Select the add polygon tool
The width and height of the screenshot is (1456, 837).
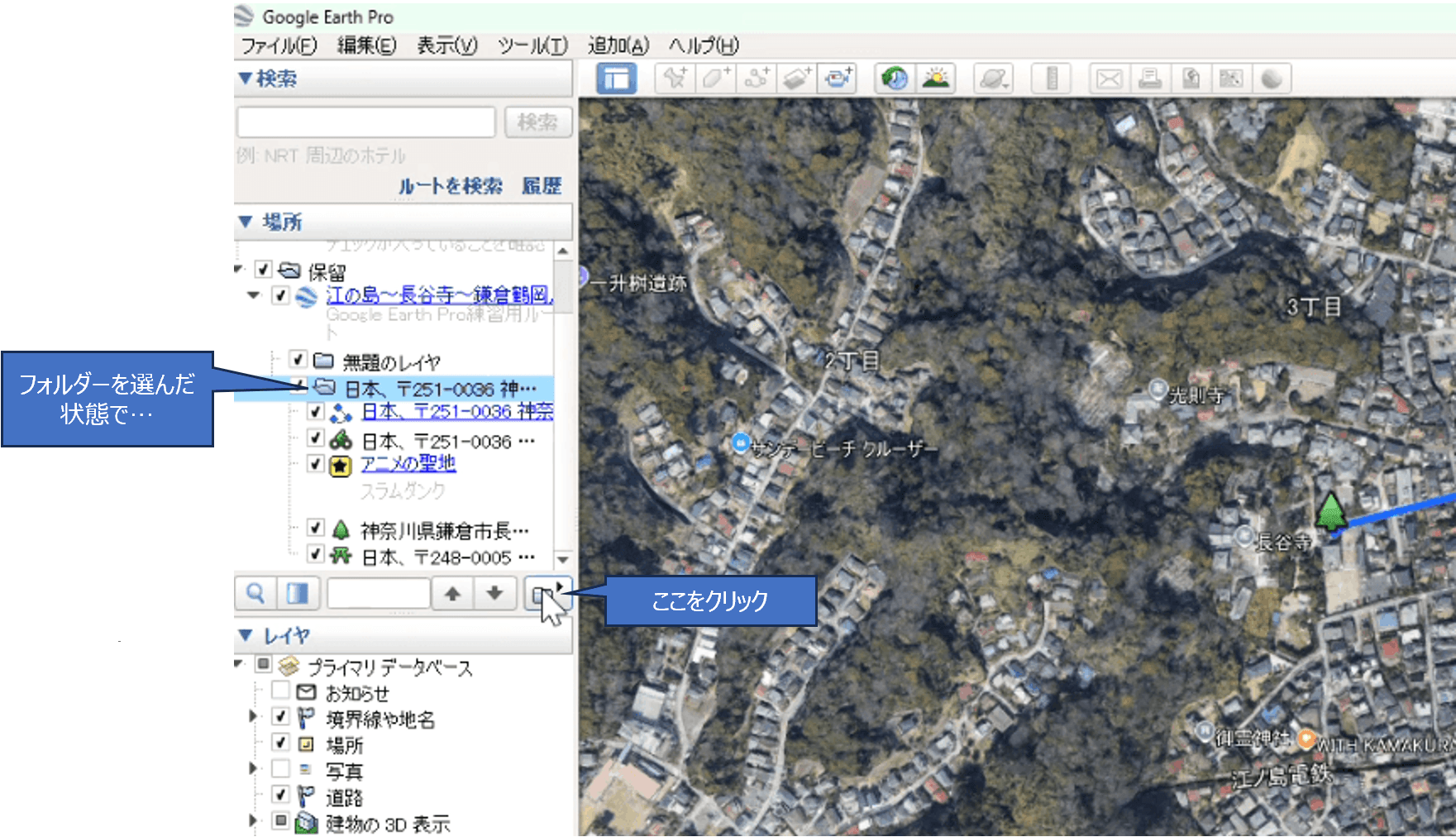(x=715, y=79)
